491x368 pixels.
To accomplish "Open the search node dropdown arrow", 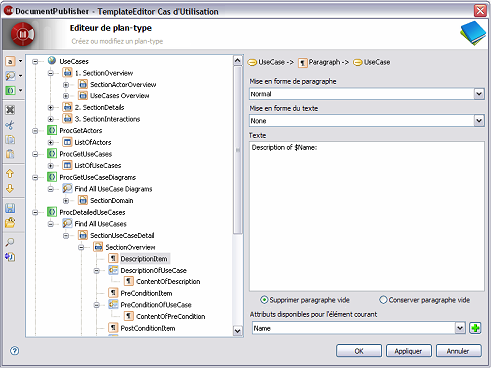I will coord(20,76).
